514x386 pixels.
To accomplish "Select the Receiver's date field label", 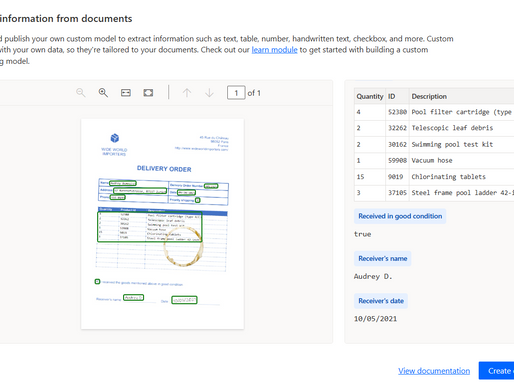I will [381, 301].
